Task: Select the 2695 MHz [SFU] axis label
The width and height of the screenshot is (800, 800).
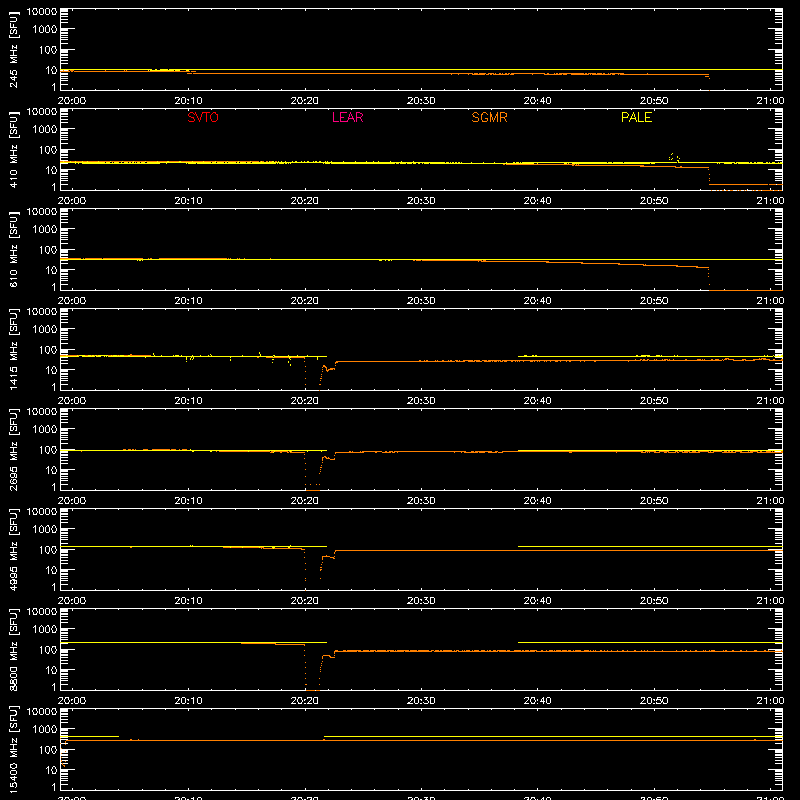Action: coord(14,449)
